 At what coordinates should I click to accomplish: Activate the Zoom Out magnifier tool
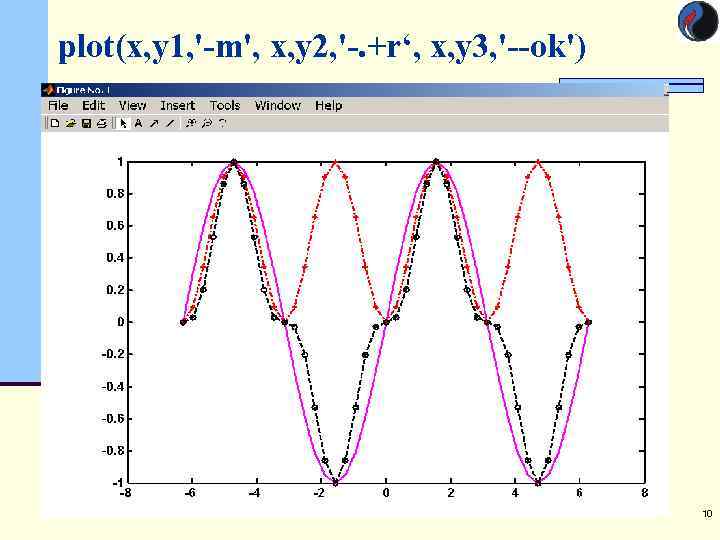click(x=207, y=123)
